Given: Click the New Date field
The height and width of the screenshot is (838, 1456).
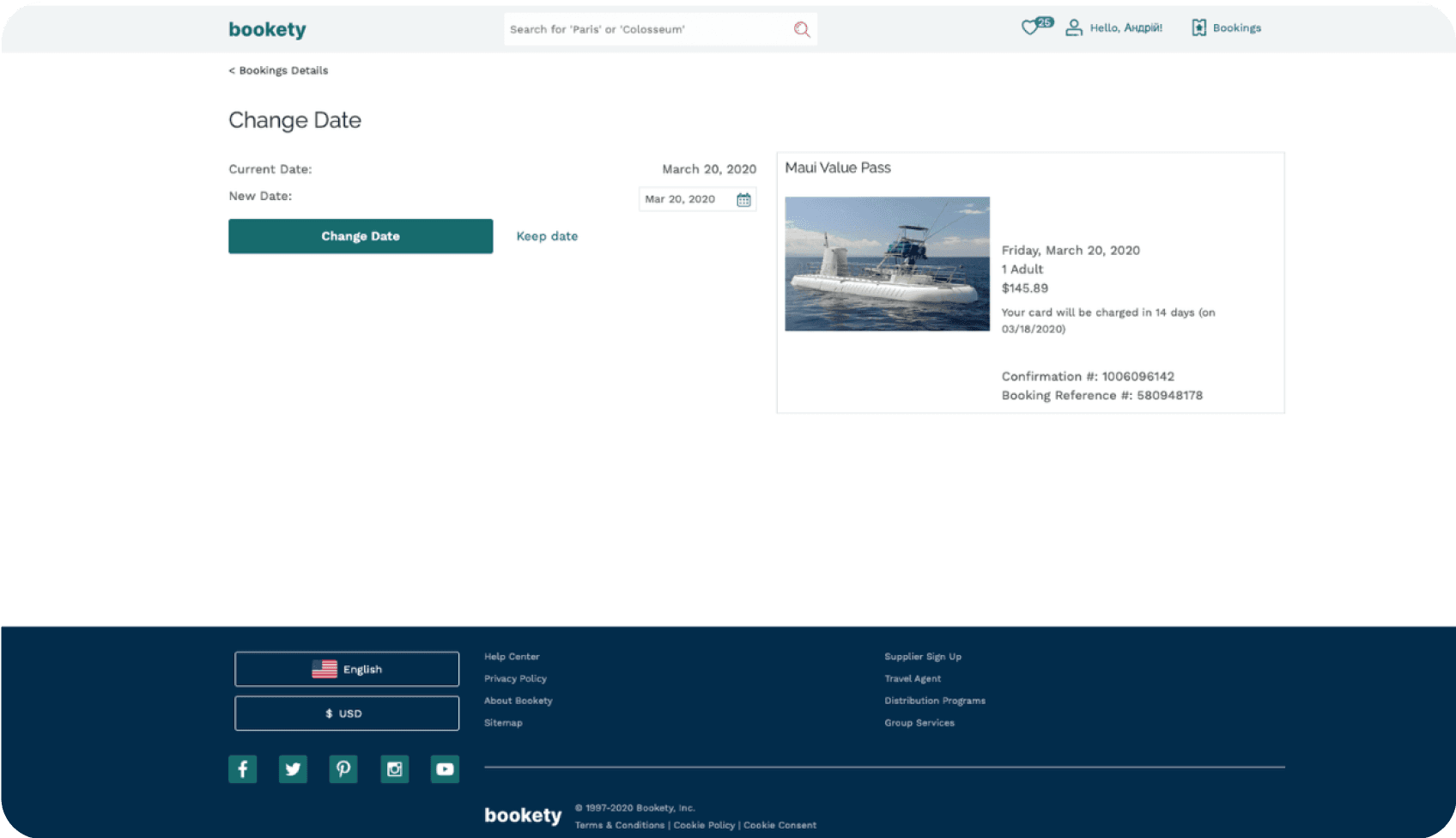Looking at the screenshot, I should [x=686, y=199].
